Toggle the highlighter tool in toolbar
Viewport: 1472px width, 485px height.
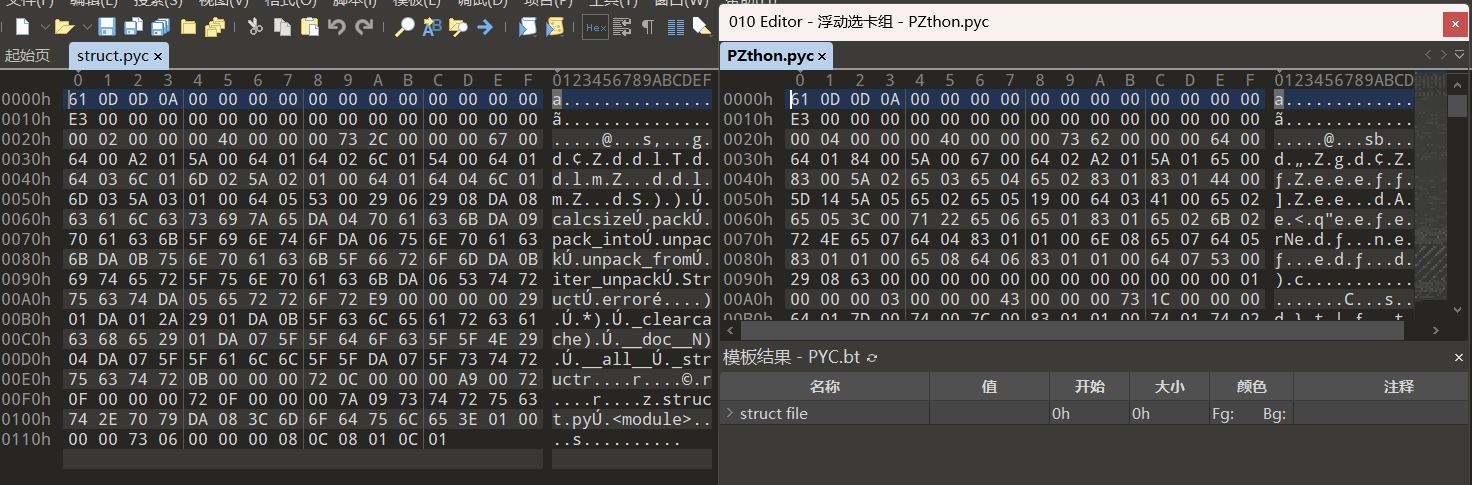(701, 27)
